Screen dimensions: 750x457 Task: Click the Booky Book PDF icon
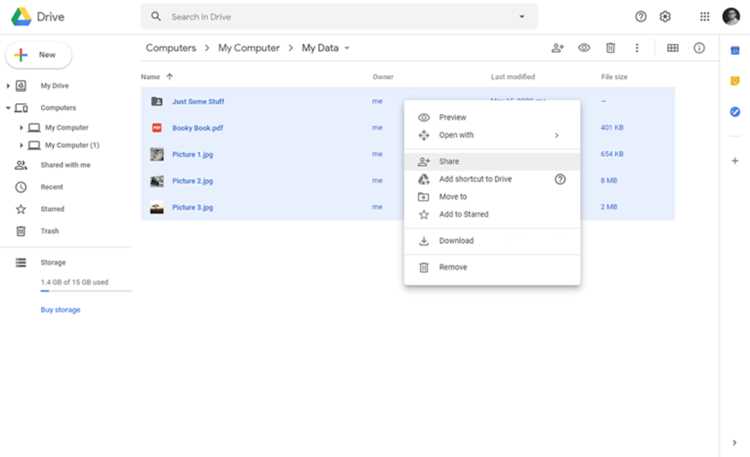click(157, 128)
